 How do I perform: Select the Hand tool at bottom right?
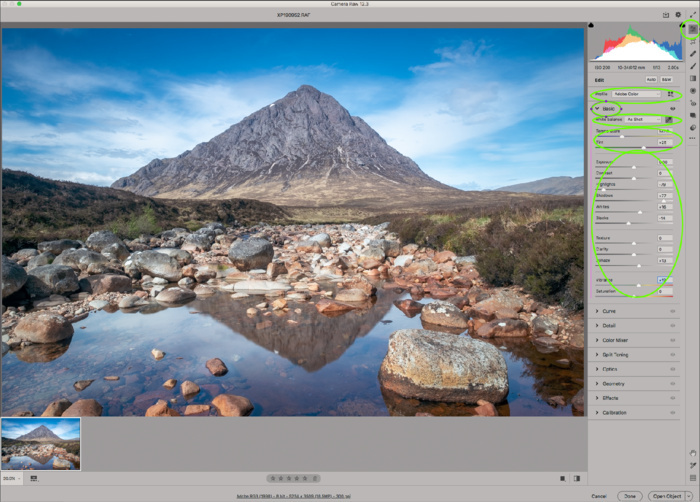pyautogui.click(x=692, y=453)
